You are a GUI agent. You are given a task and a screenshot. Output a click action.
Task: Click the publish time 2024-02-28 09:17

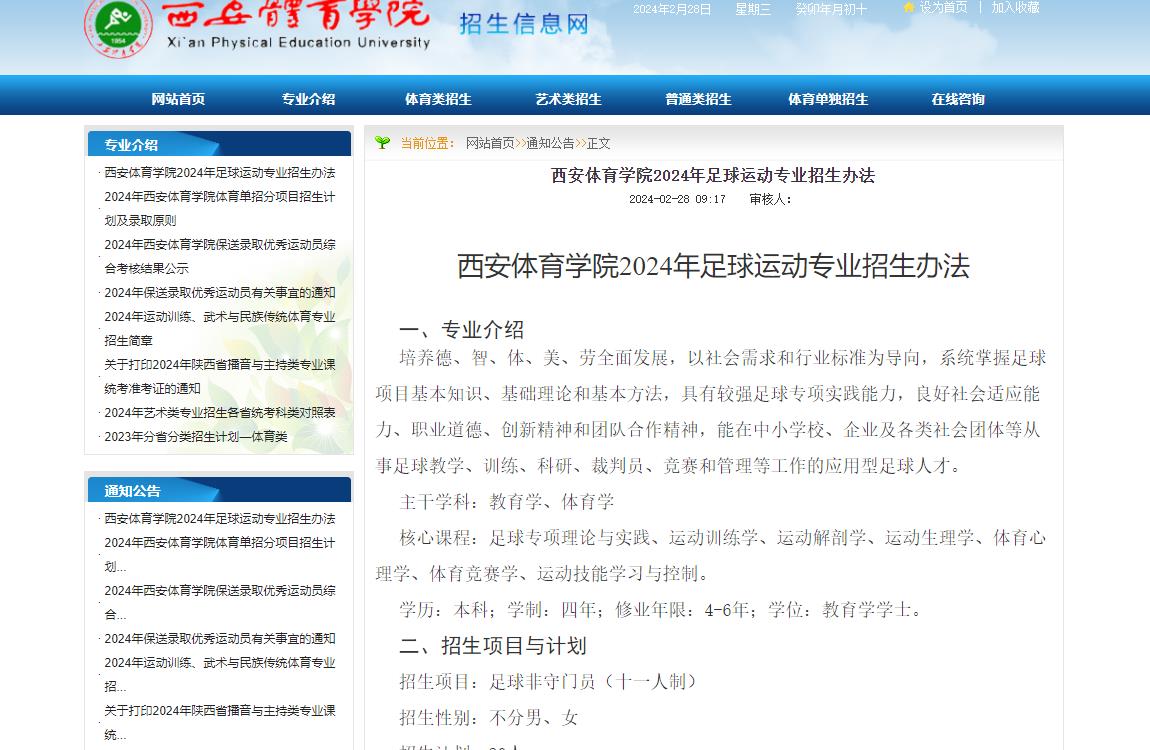click(x=677, y=199)
